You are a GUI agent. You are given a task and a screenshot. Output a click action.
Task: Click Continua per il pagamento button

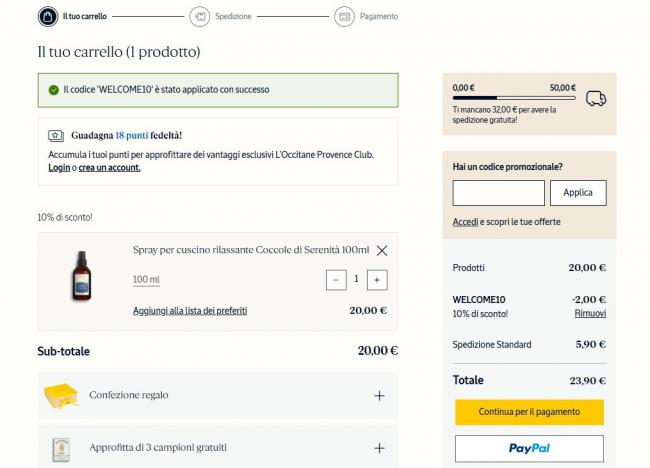tap(529, 412)
